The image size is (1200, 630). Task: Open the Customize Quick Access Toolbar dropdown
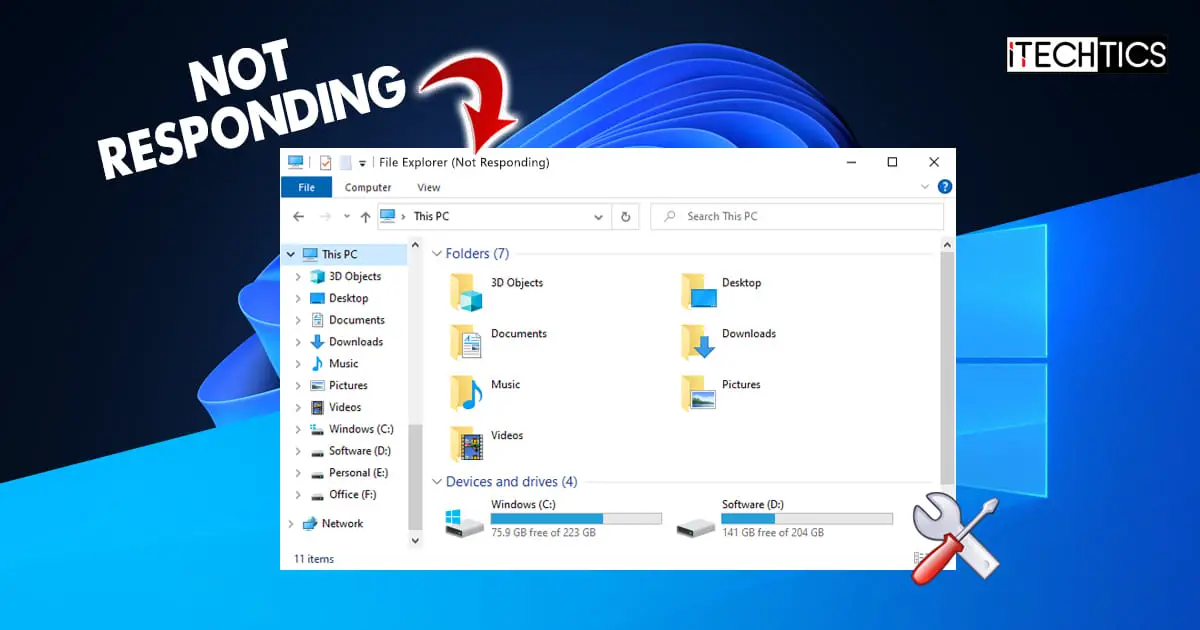[x=362, y=163]
